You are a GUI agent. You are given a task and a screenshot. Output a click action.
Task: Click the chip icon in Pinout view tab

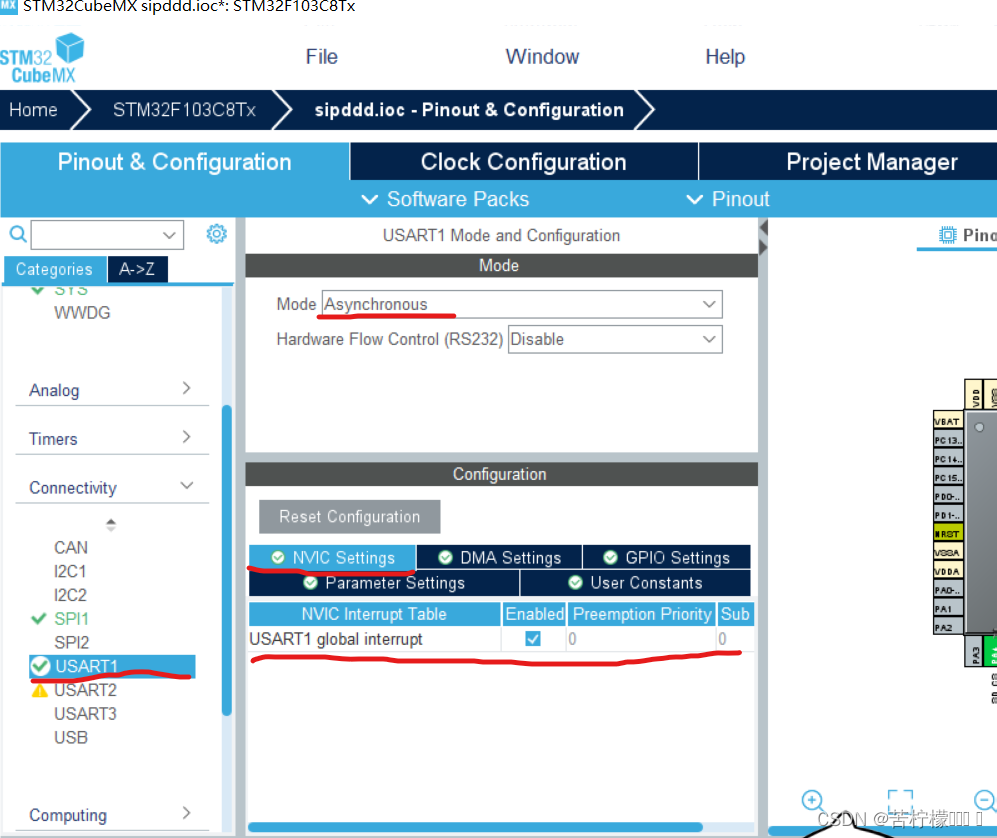click(947, 235)
